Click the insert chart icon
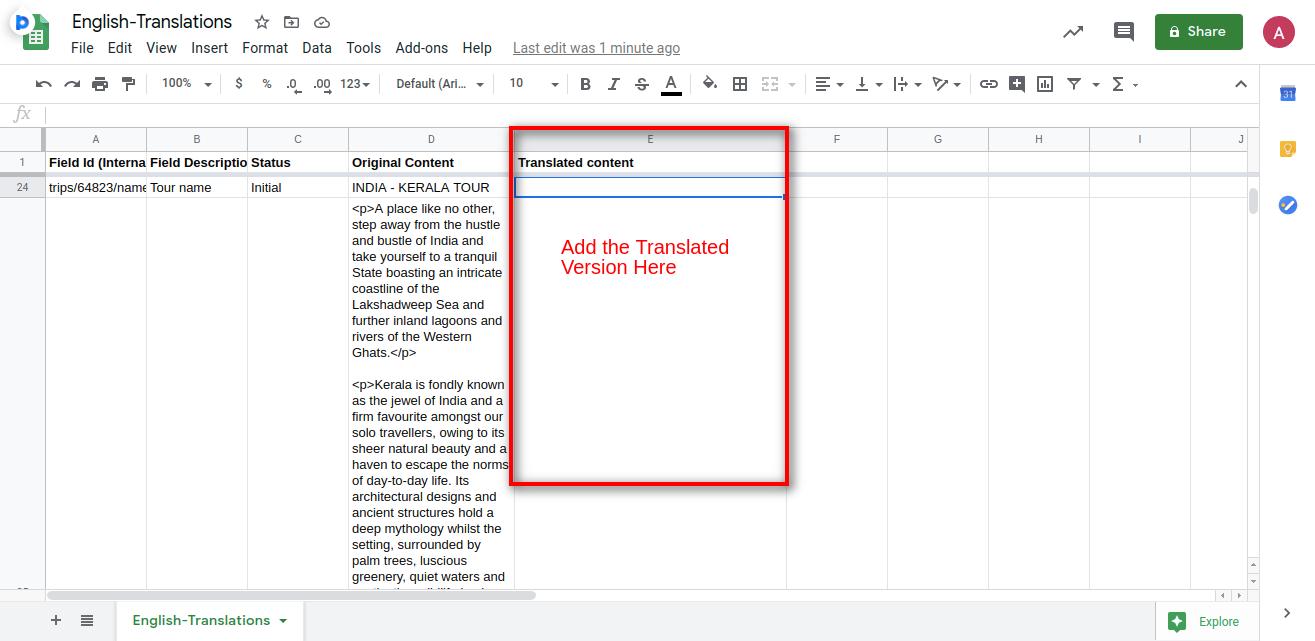This screenshot has width=1315, height=641. pos(1045,84)
